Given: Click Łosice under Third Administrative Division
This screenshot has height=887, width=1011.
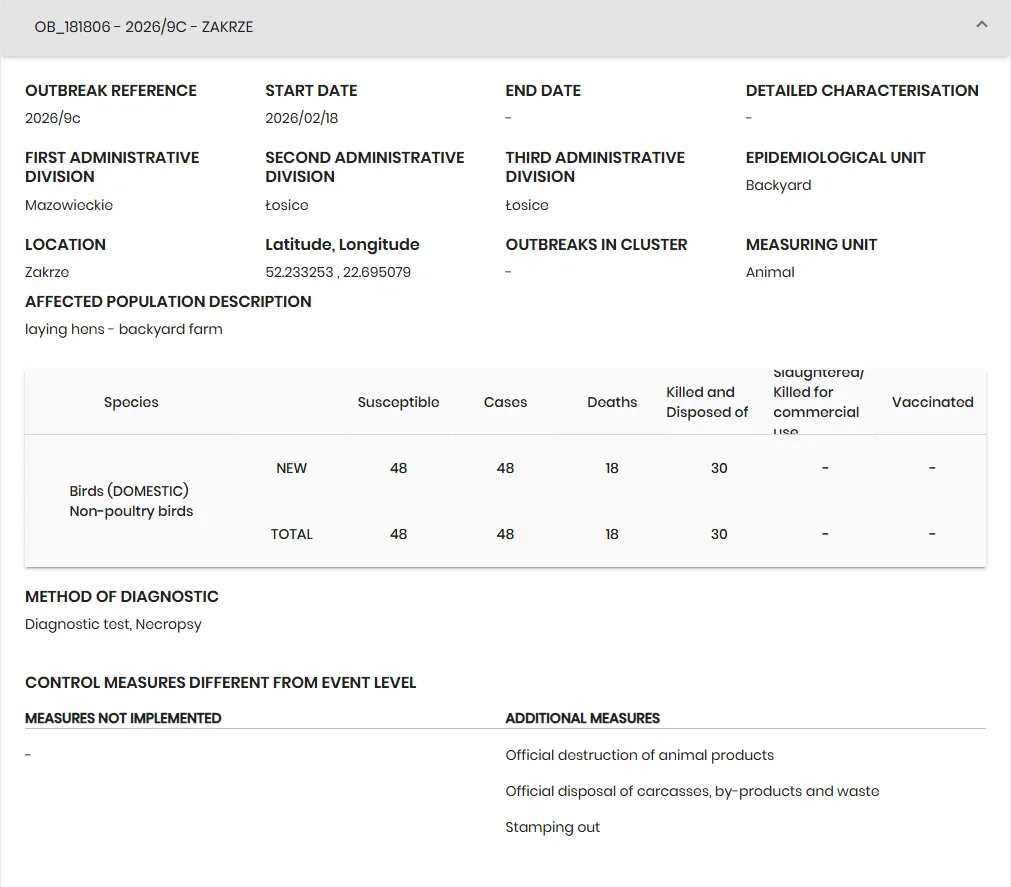Looking at the screenshot, I should (527, 205).
